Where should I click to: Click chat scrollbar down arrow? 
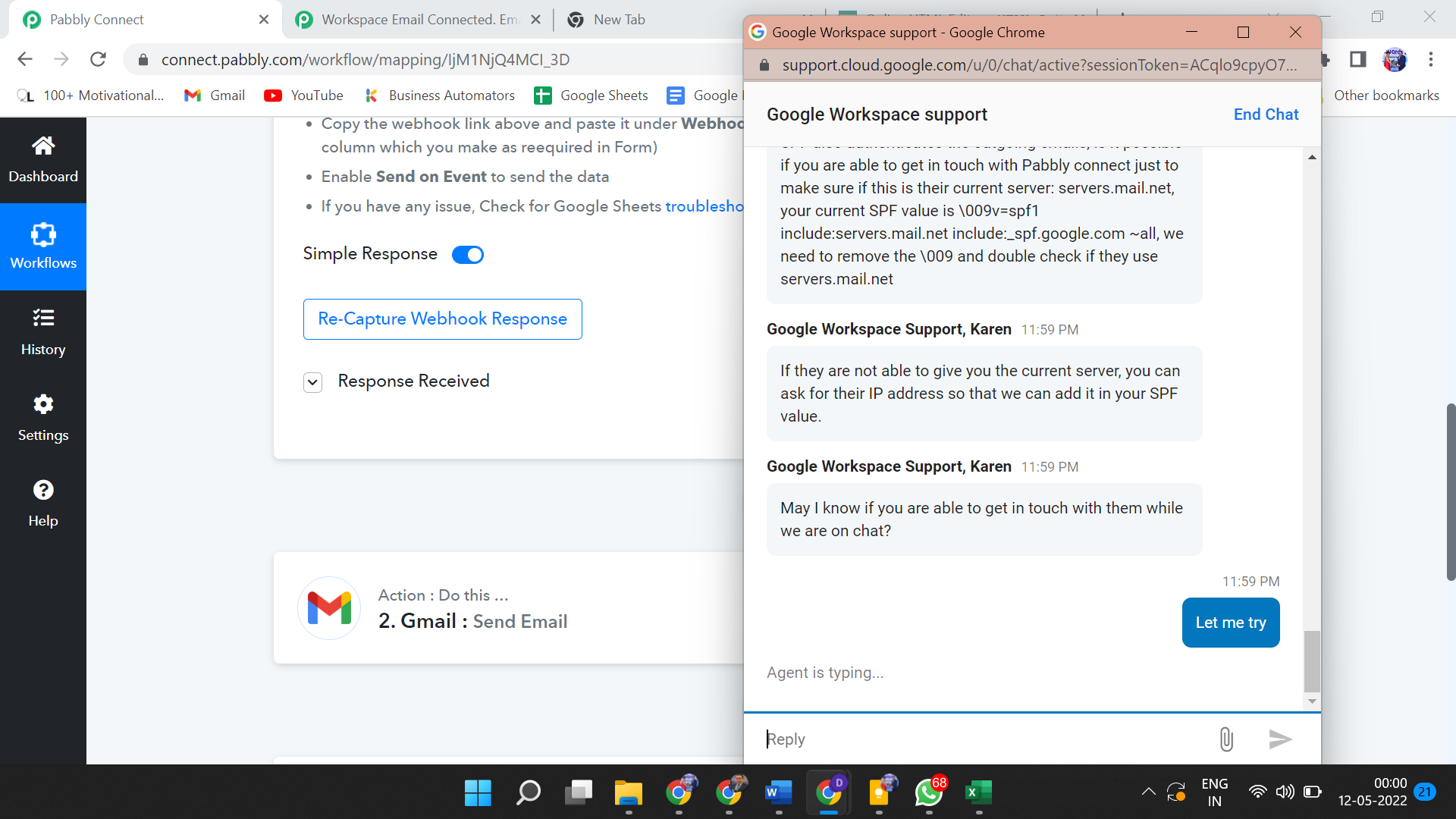click(1312, 701)
